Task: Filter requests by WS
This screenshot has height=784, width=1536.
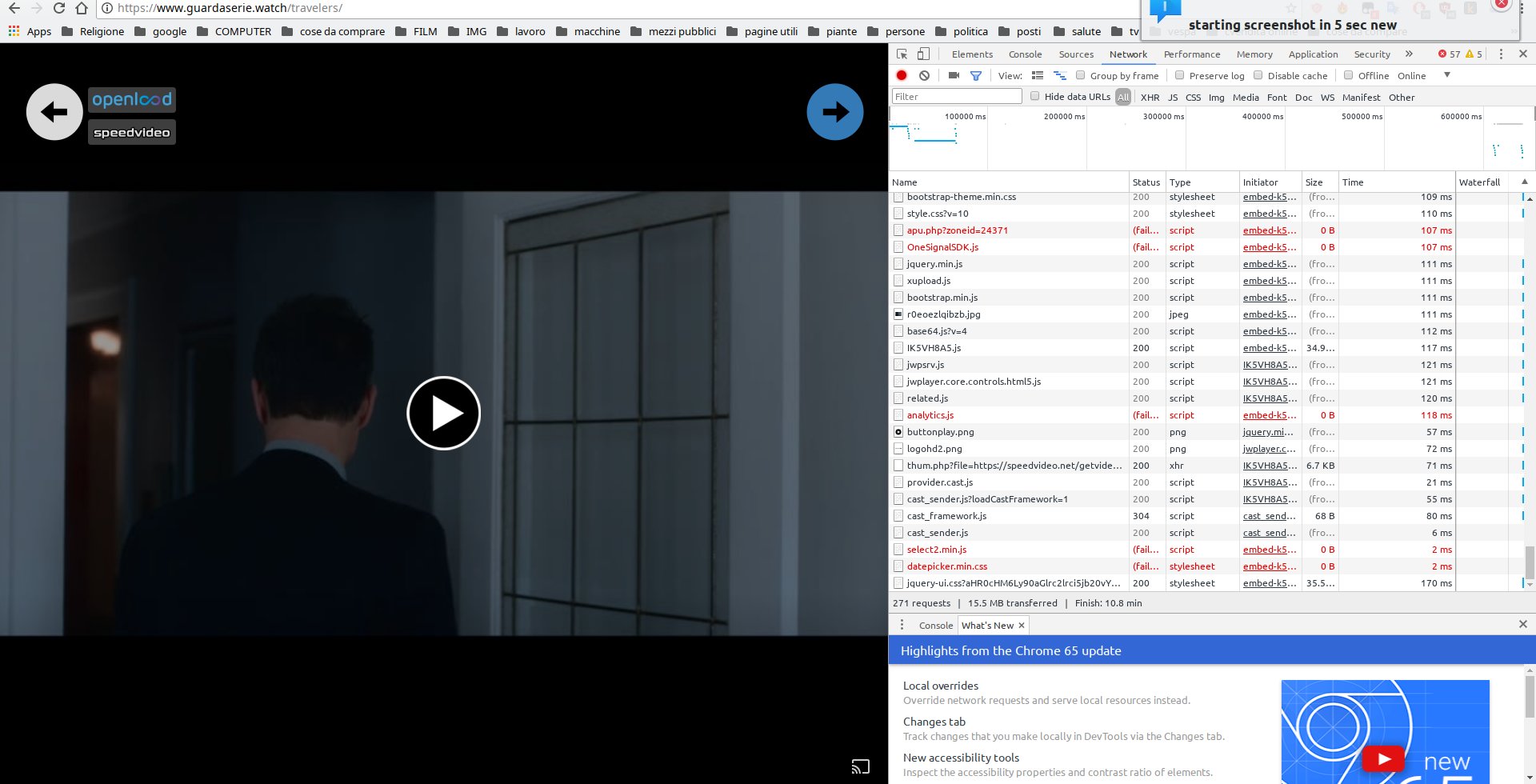Action: 1327,97
